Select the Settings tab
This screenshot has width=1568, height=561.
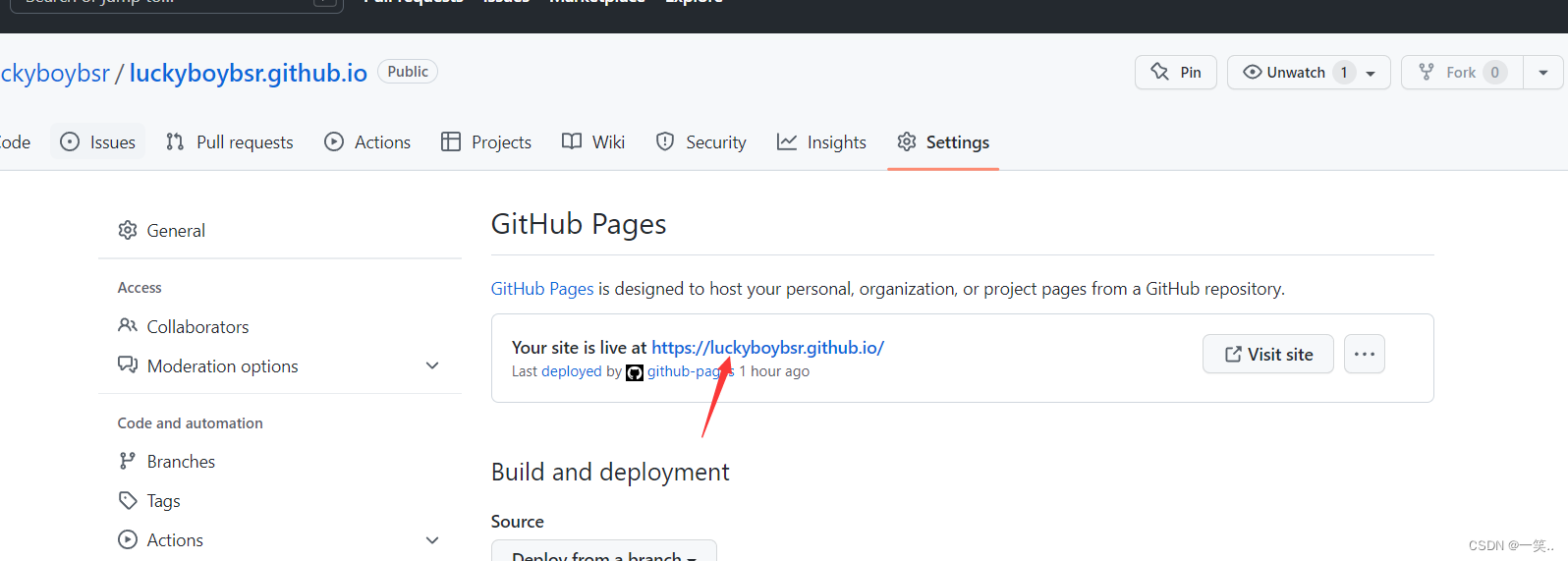(943, 141)
